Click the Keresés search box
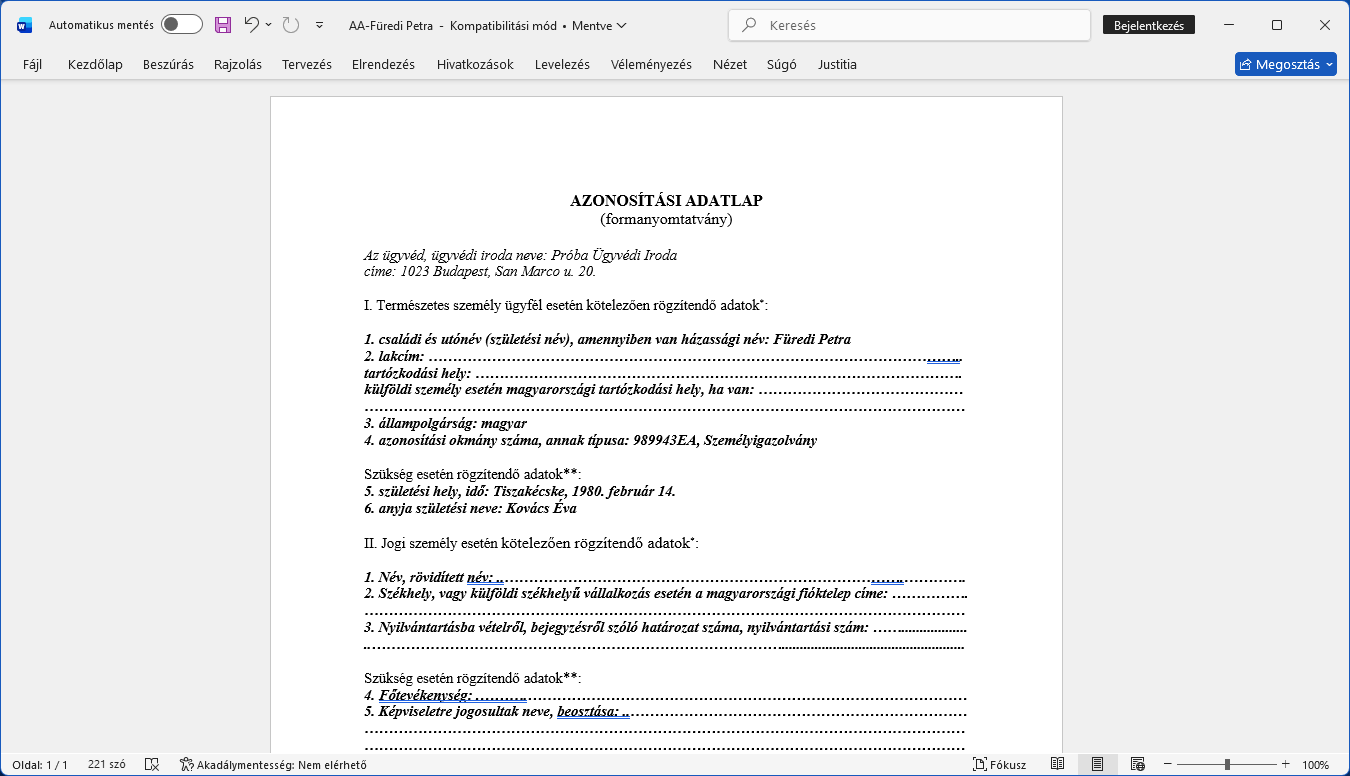Viewport: 1350px width, 776px height. click(909, 26)
